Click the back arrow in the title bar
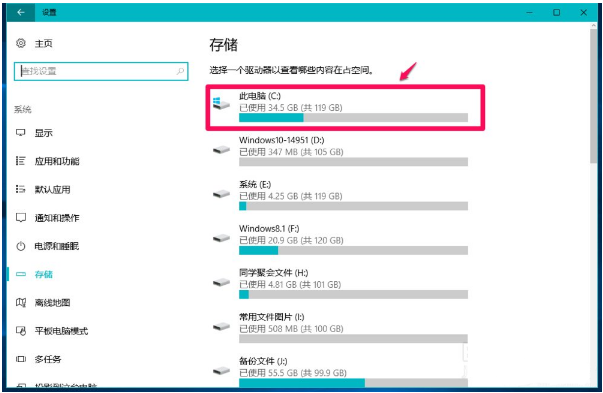Viewport: 603px width, 393px height. pos(21,12)
